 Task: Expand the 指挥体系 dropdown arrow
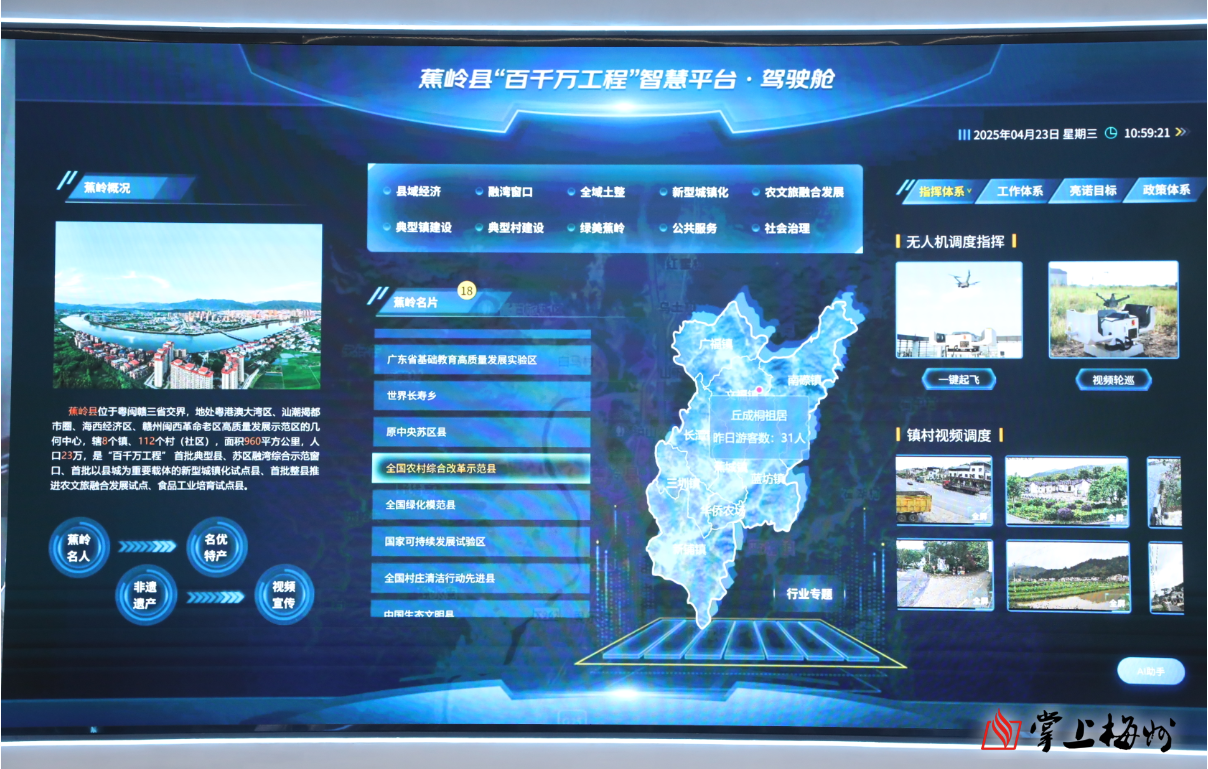coord(970,190)
